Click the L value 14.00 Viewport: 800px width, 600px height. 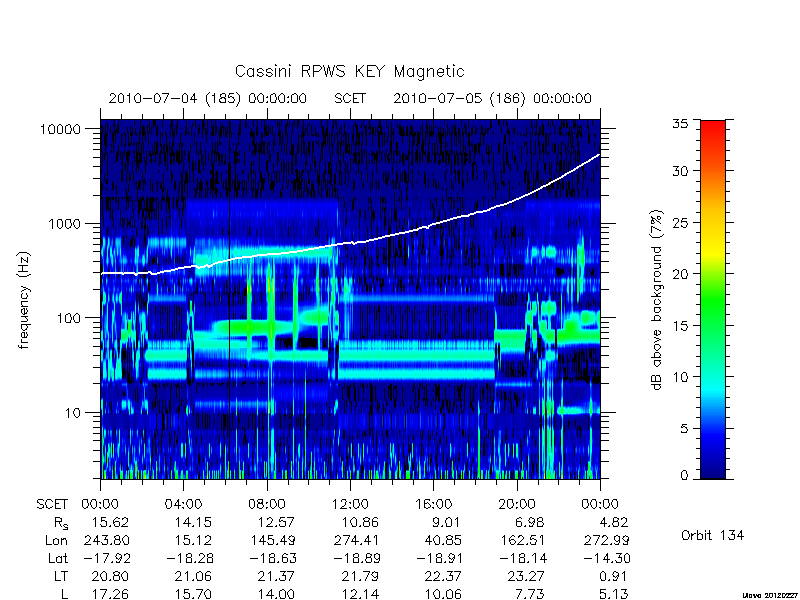click(276, 594)
